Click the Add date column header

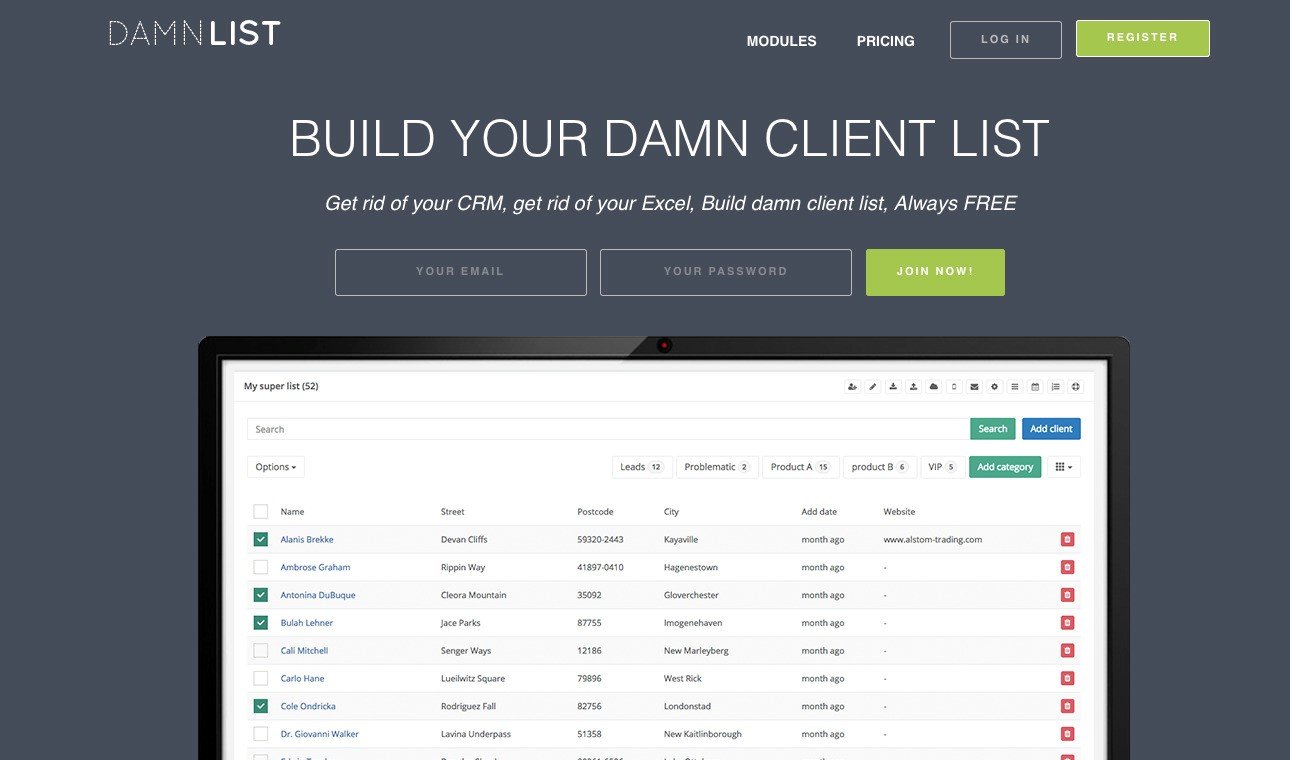point(819,511)
